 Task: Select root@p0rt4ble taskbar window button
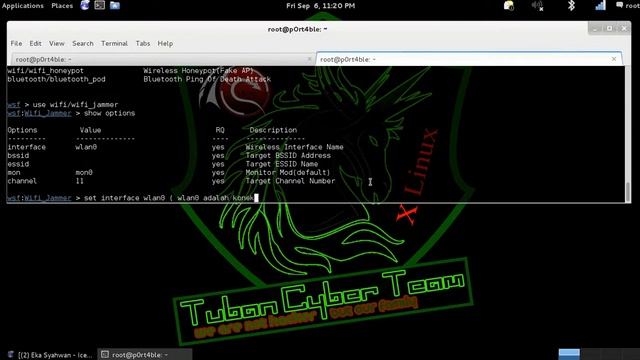pyautogui.click(x=144, y=355)
